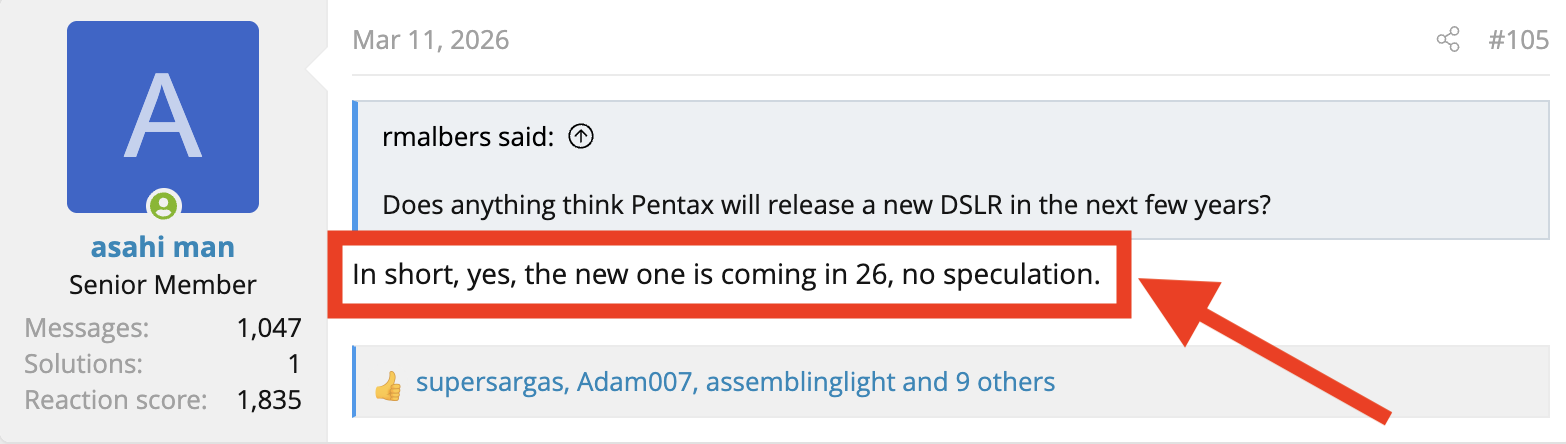Image resolution: width=1566 pixels, height=444 pixels.
Task: Click the Messages count 1,047
Action: coord(270,328)
